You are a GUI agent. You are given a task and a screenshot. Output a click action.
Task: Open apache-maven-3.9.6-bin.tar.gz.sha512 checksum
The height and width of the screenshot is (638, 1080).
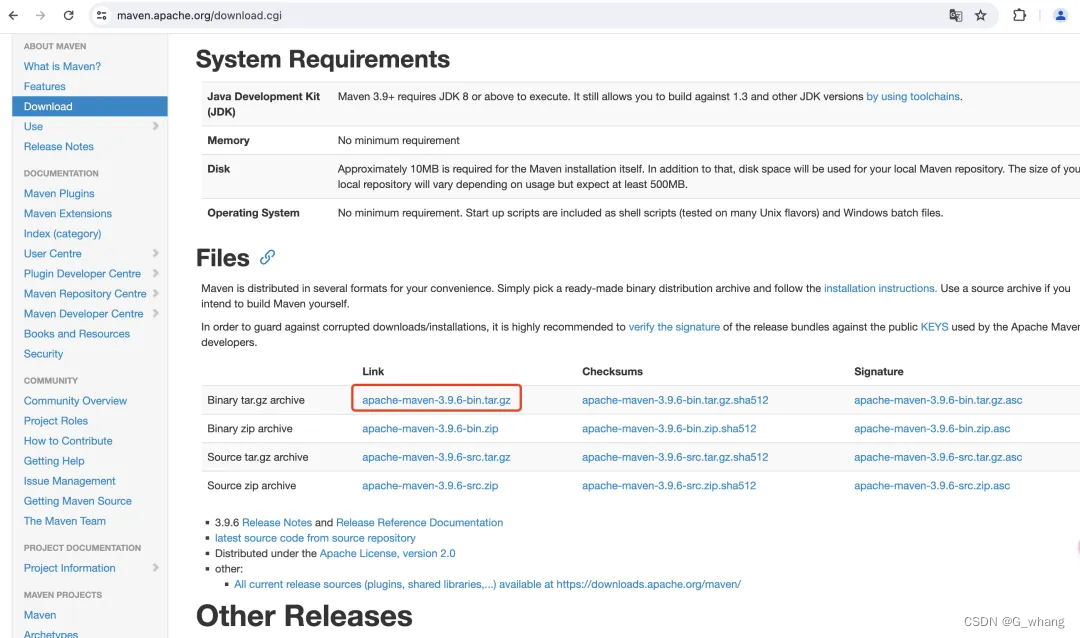point(675,400)
